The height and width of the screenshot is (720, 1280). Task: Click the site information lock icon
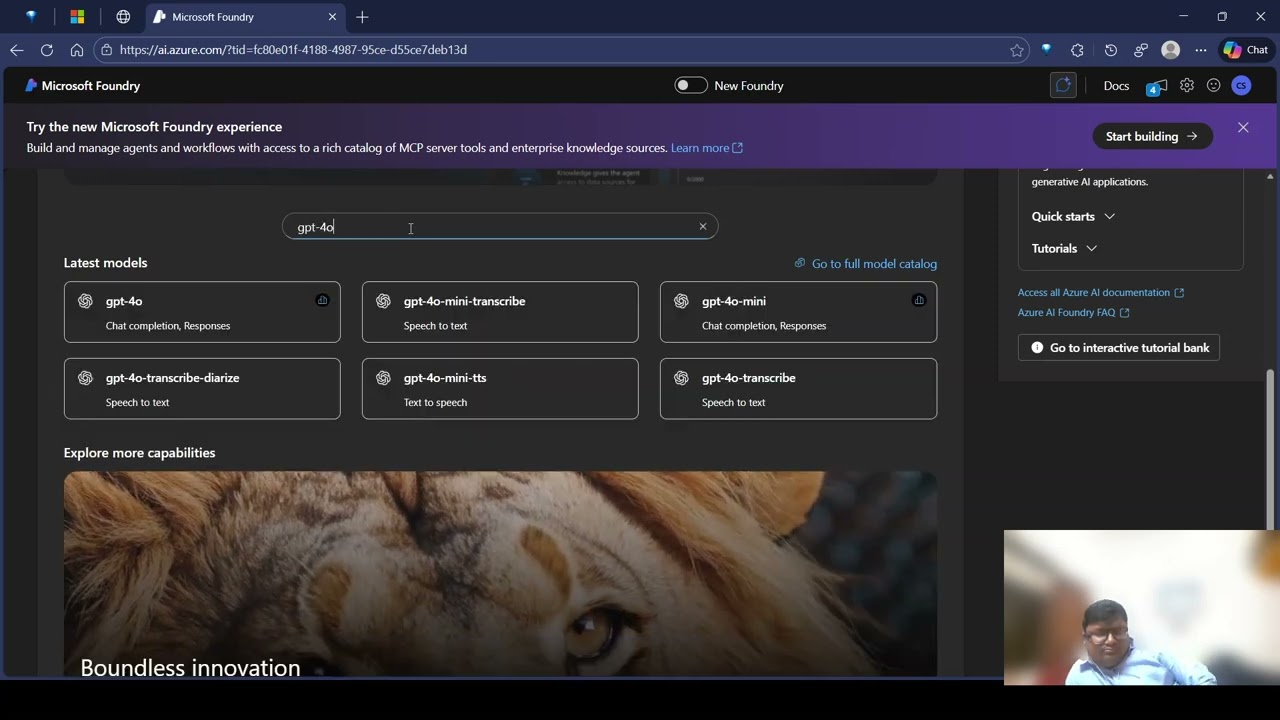click(106, 50)
